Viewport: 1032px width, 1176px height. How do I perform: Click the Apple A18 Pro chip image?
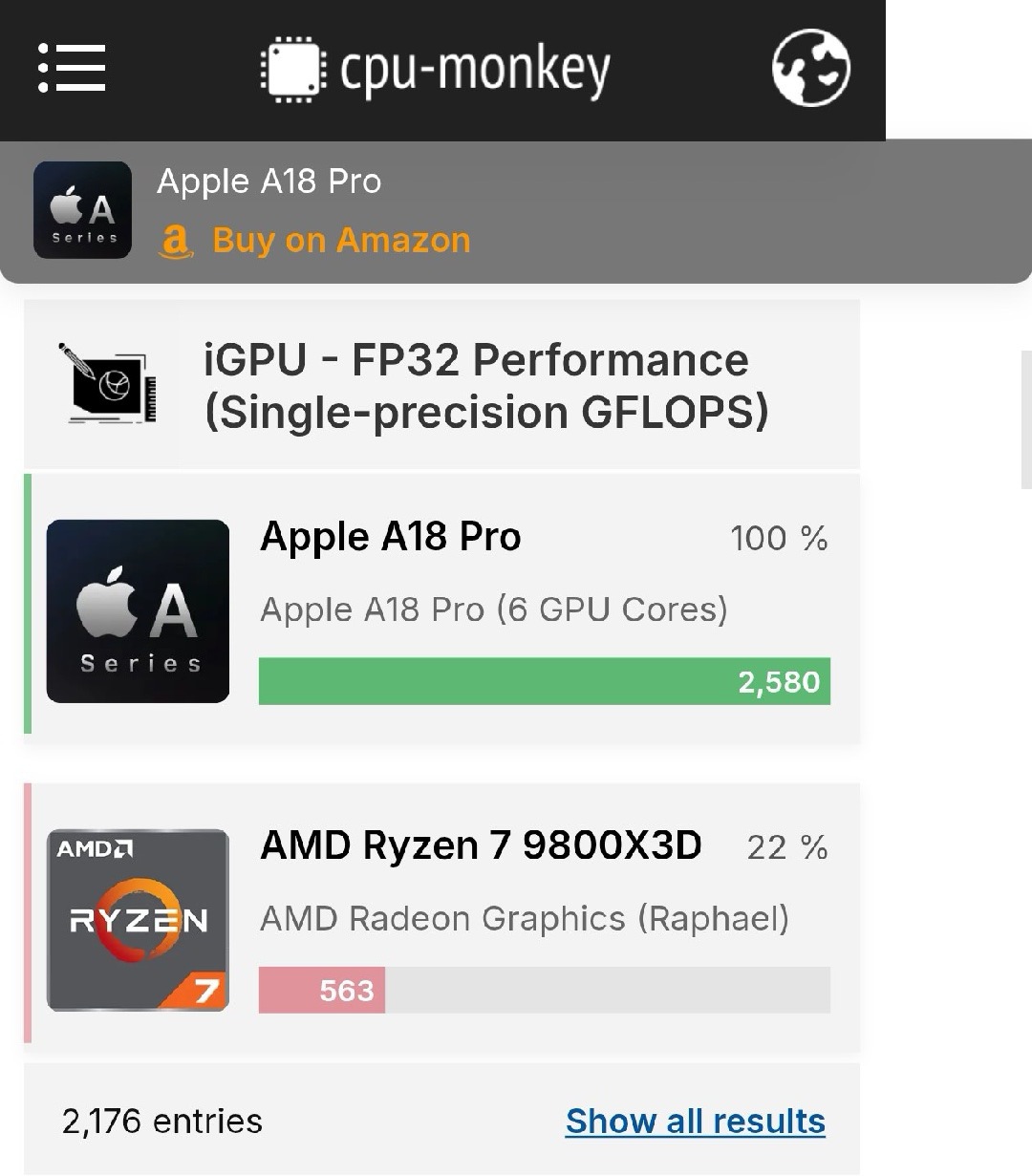click(138, 611)
